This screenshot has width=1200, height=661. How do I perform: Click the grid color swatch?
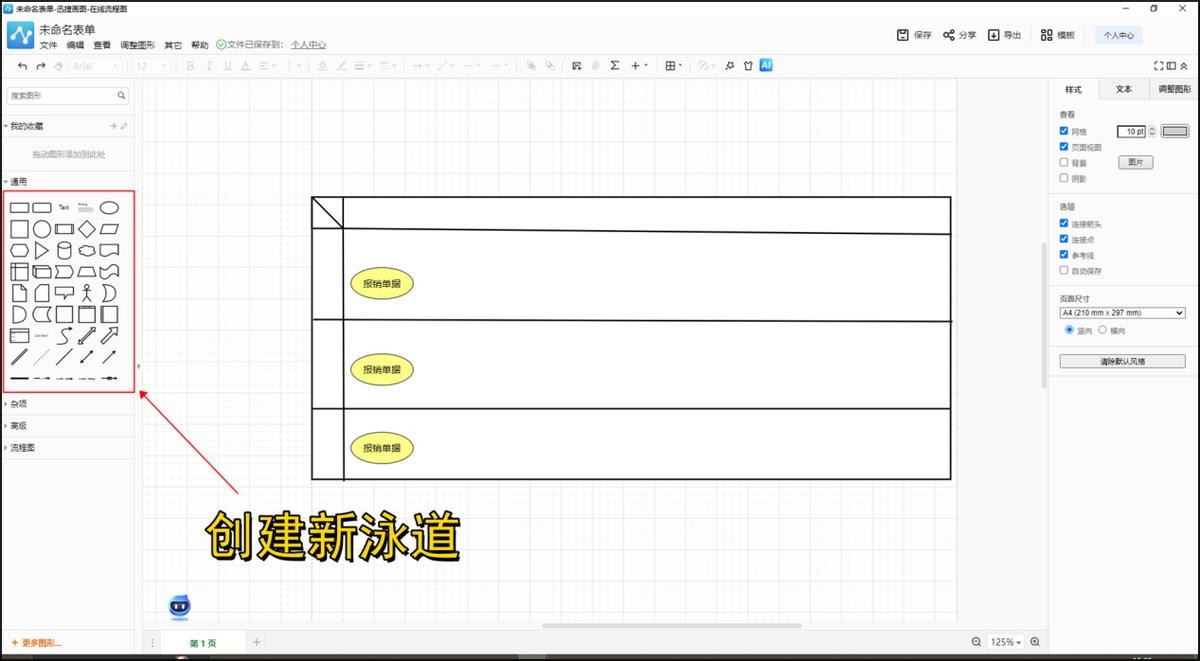point(1175,131)
